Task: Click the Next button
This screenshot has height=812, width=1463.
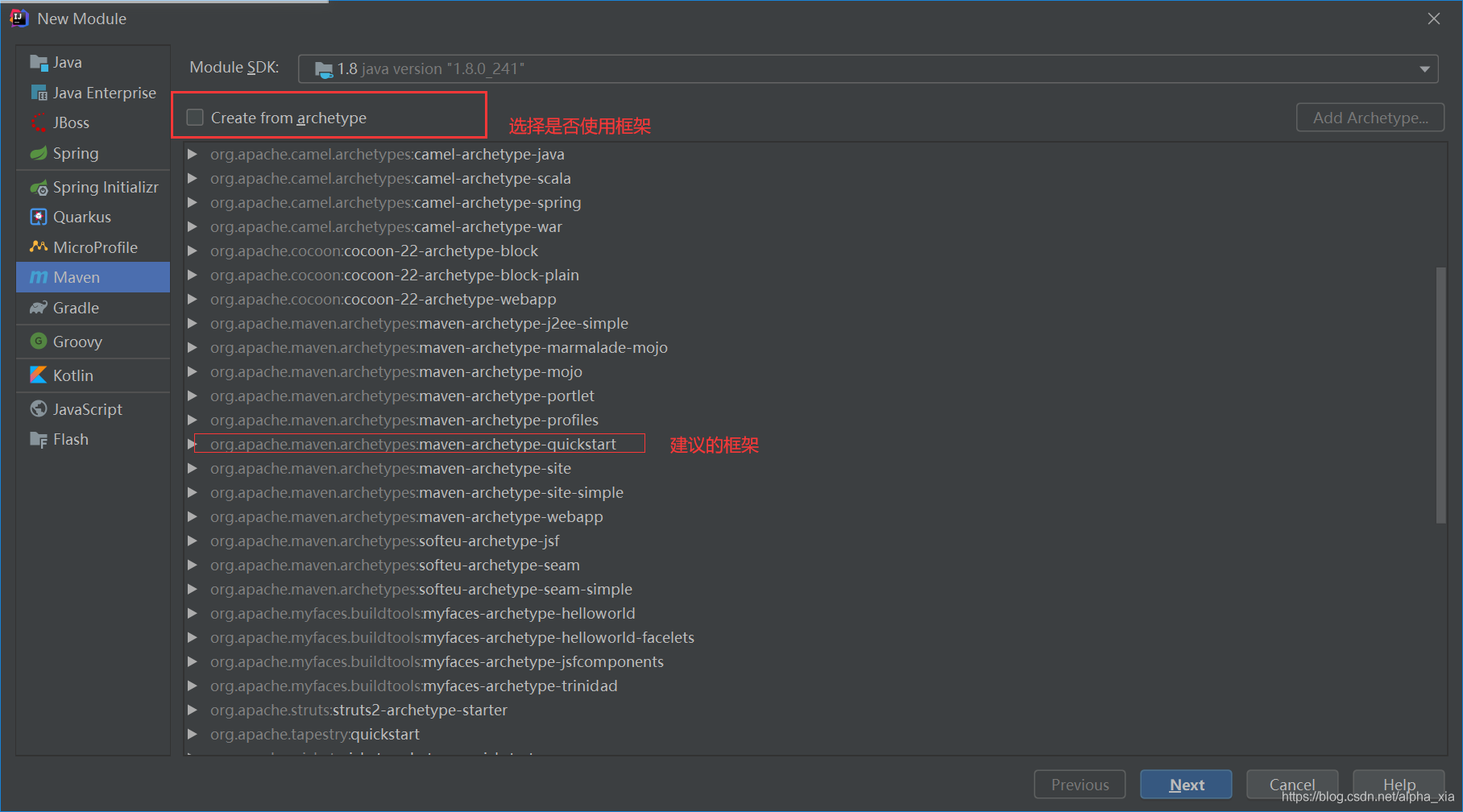Action: pyautogui.click(x=1186, y=785)
